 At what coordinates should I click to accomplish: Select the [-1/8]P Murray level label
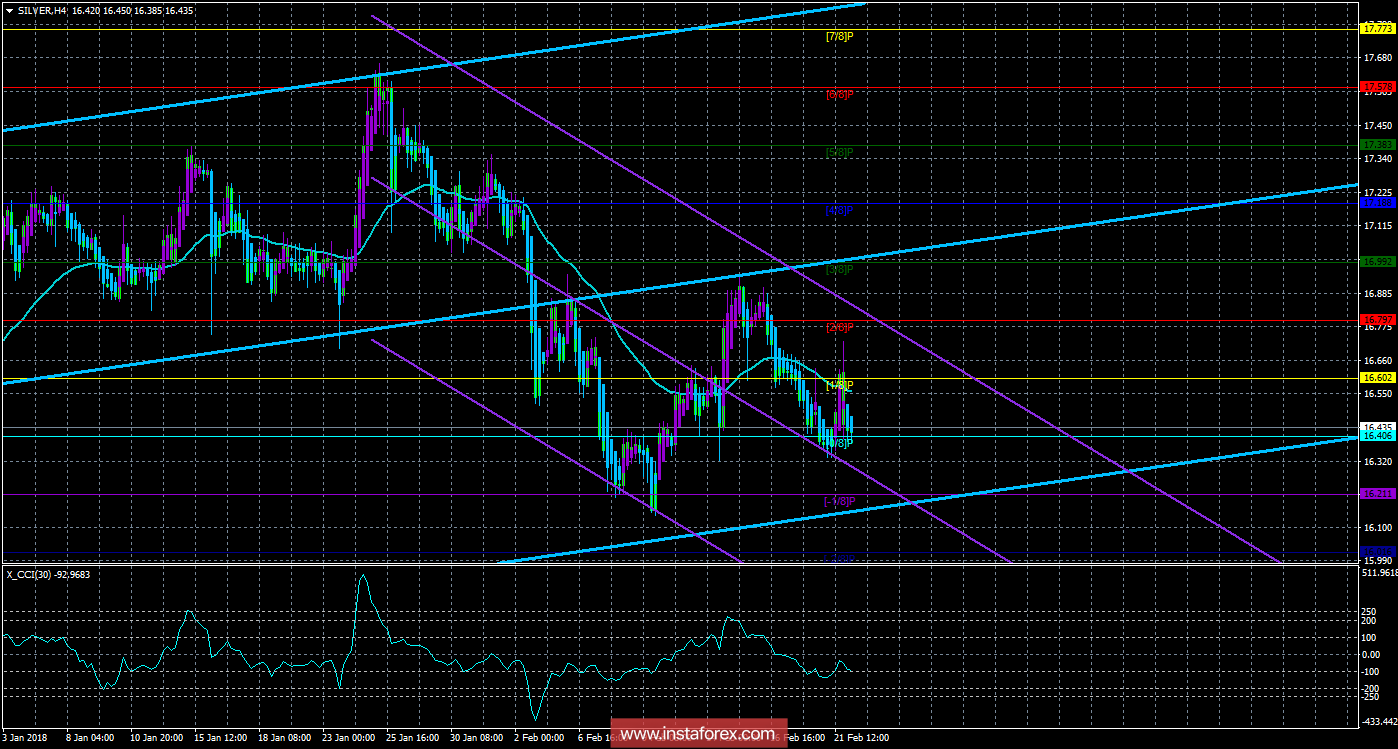coord(841,502)
